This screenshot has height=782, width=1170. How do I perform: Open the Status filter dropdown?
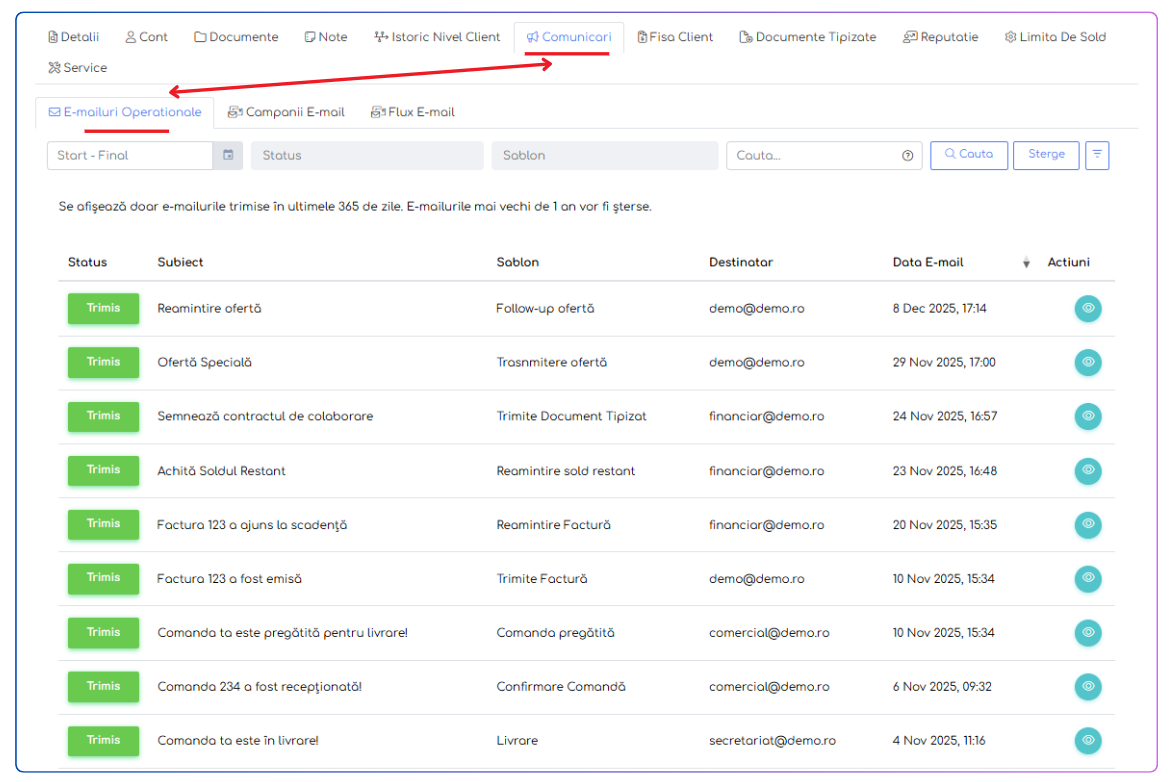(367, 155)
